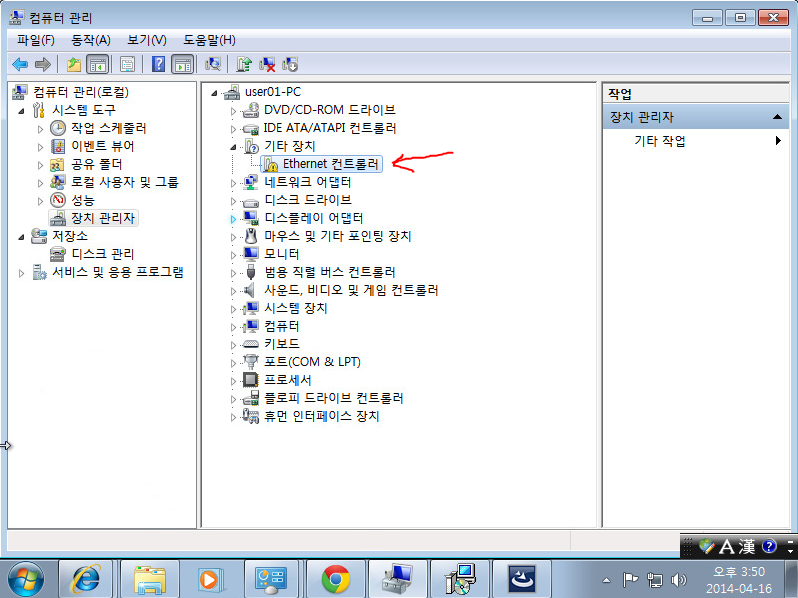Expand the 디스플레이 어댑터 category
The height and width of the screenshot is (598, 798).
tap(233, 219)
